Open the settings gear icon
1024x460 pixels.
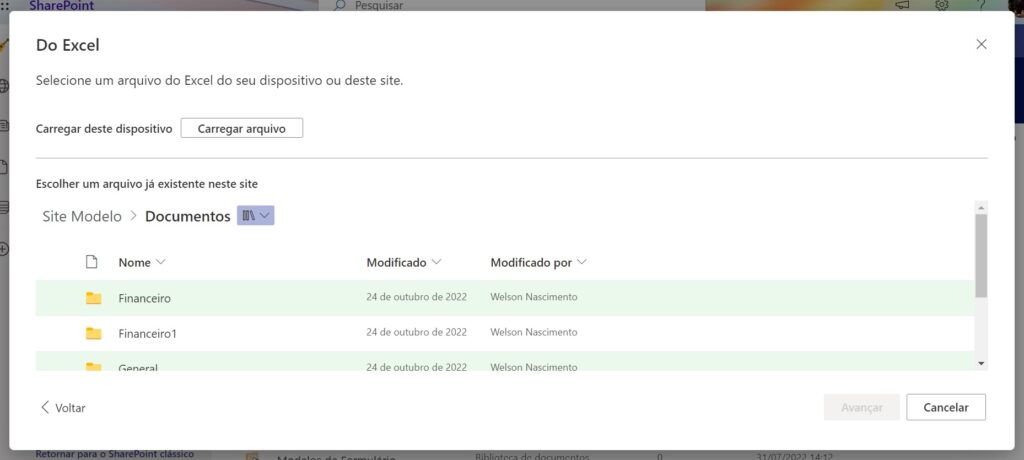pyautogui.click(x=941, y=6)
